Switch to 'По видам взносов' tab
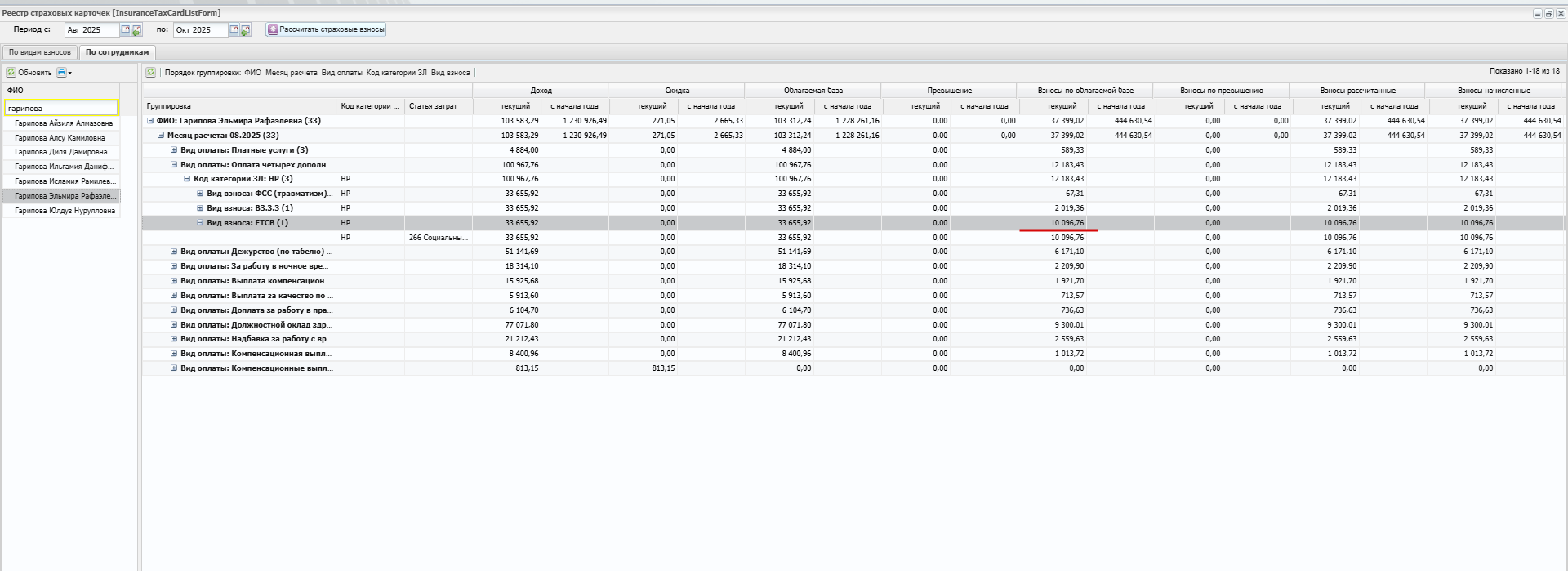 click(40, 52)
